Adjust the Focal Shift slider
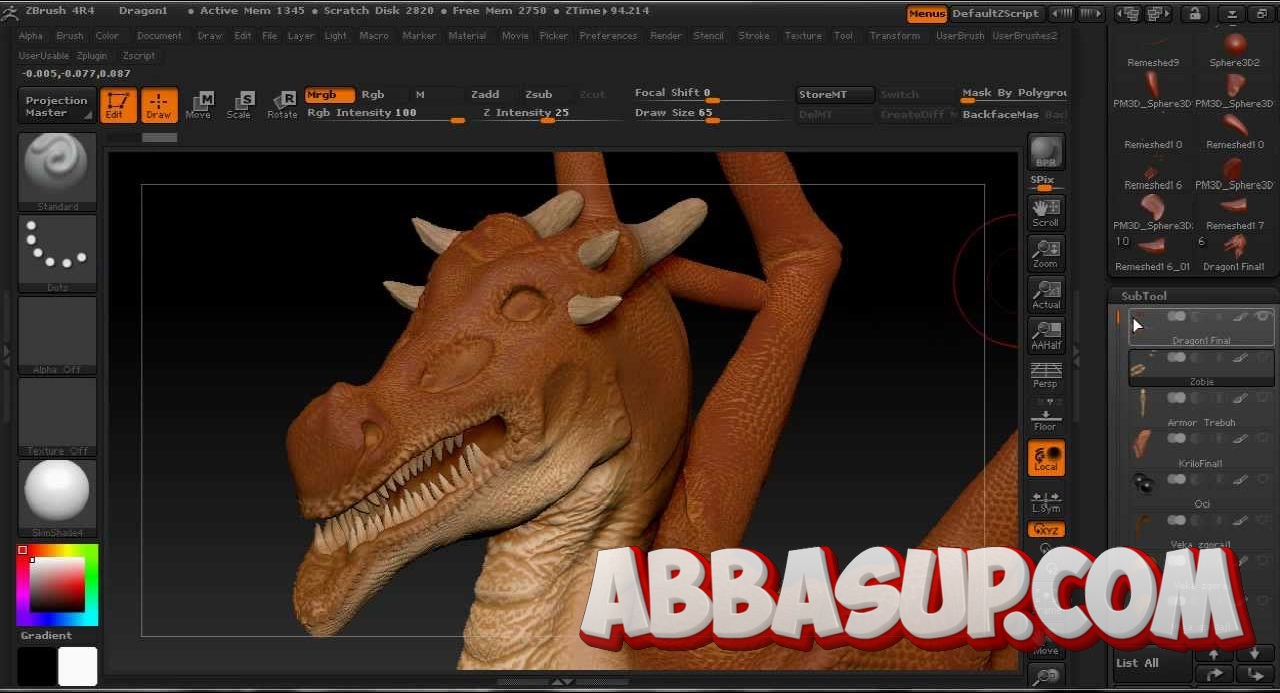The image size is (1280, 693). [710, 94]
